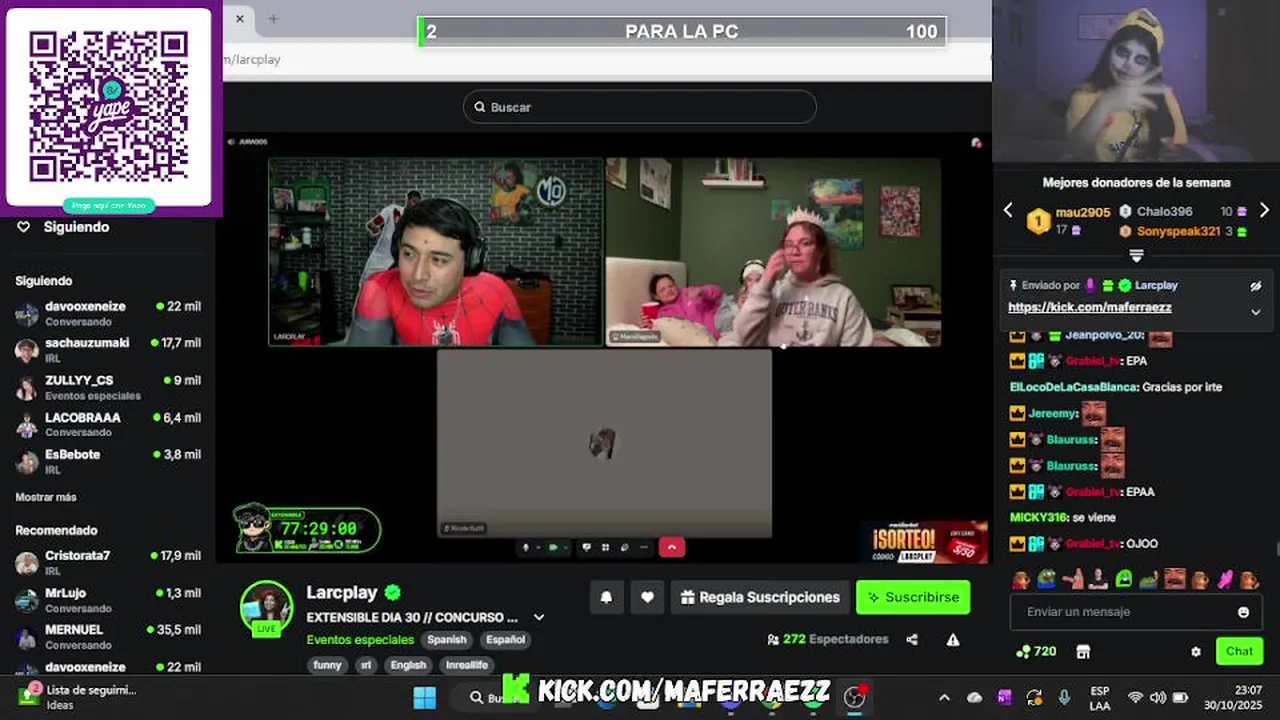Click the Siguiendo heart item in sidebar
Viewport: 1280px width, 720px height.
(63, 227)
